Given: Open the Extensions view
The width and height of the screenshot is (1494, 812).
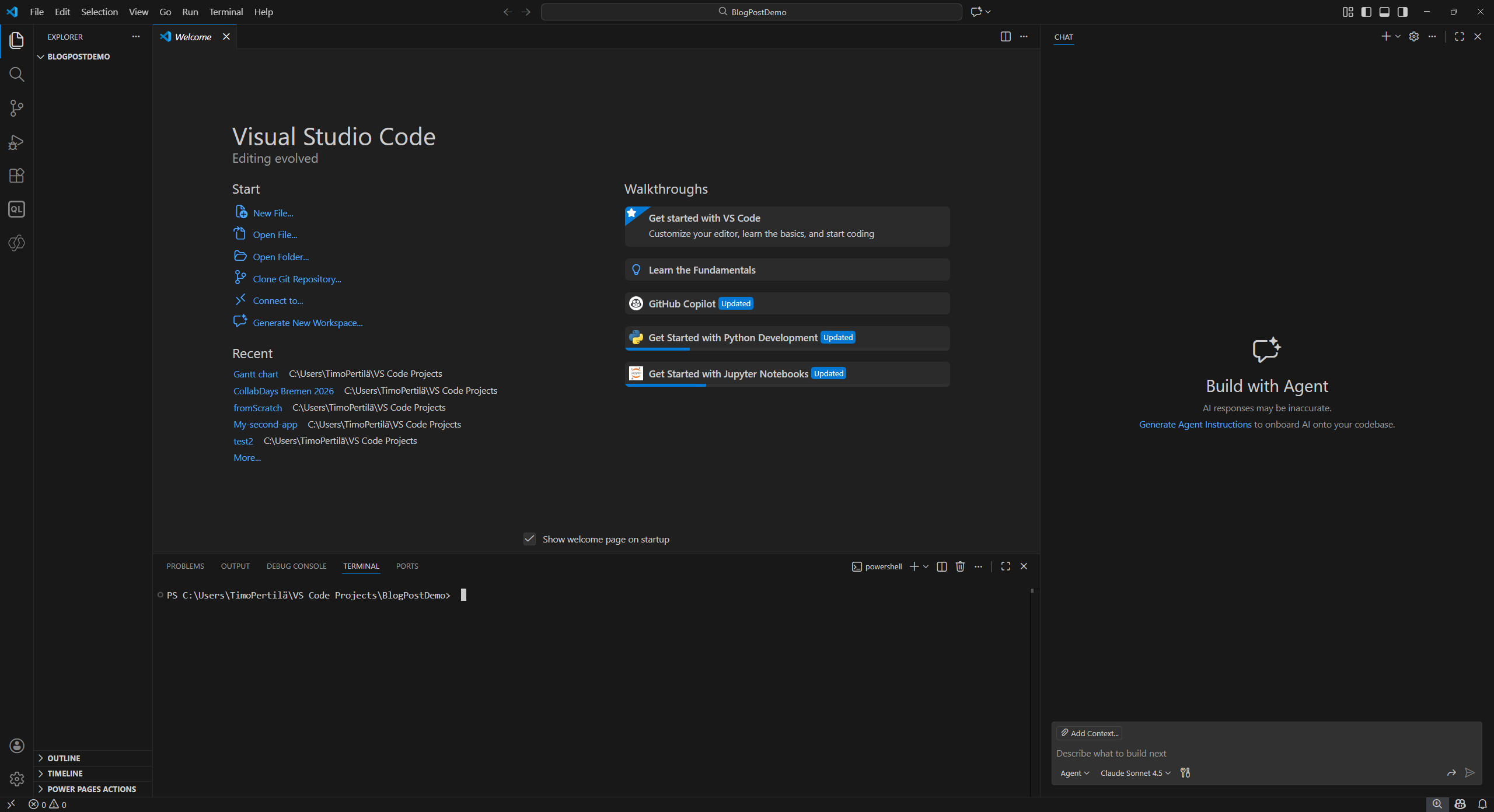Looking at the screenshot, I should point(16,176).
